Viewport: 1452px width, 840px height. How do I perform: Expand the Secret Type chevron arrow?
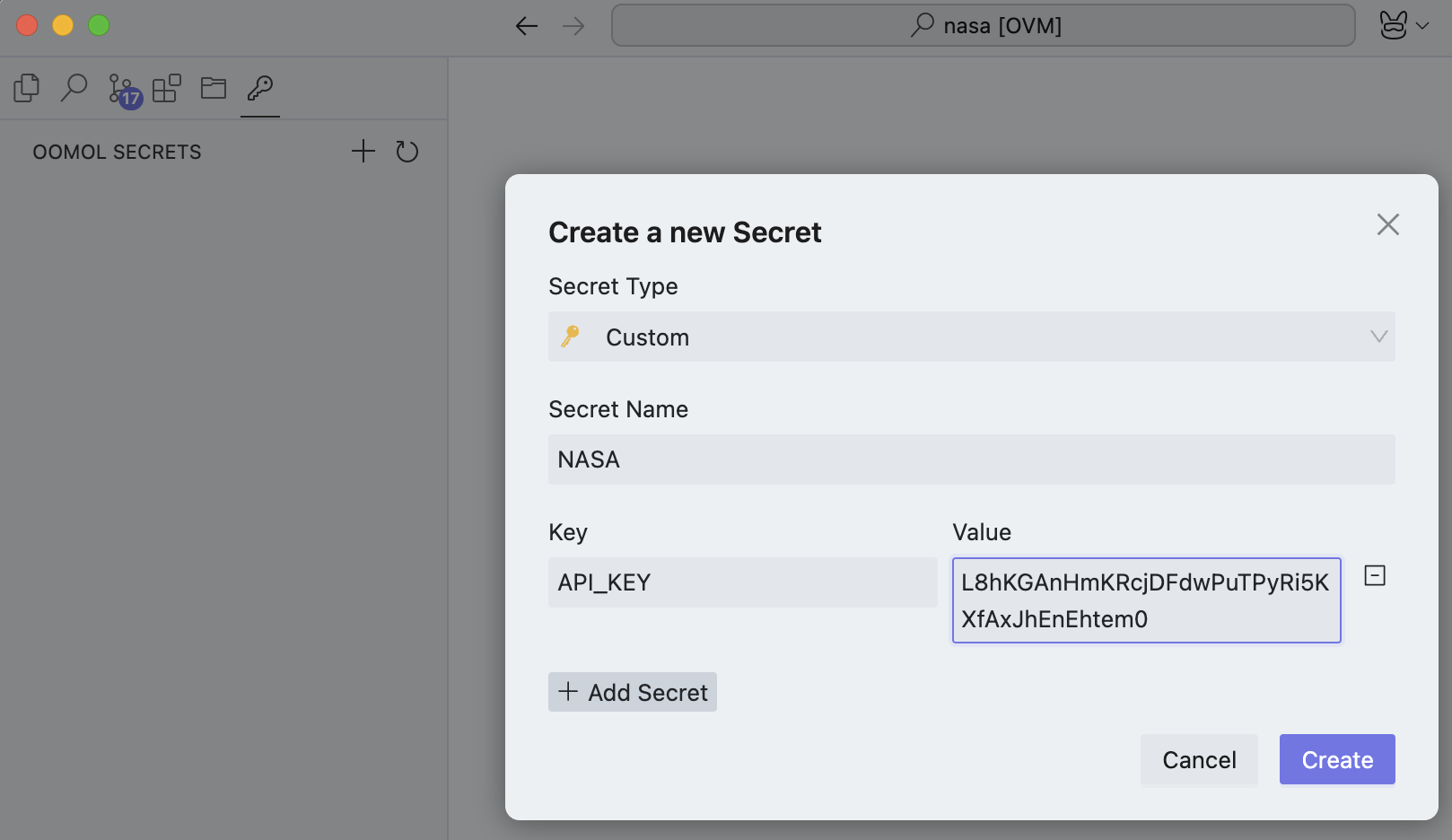pyautogui.click(x=1378, y=337)
